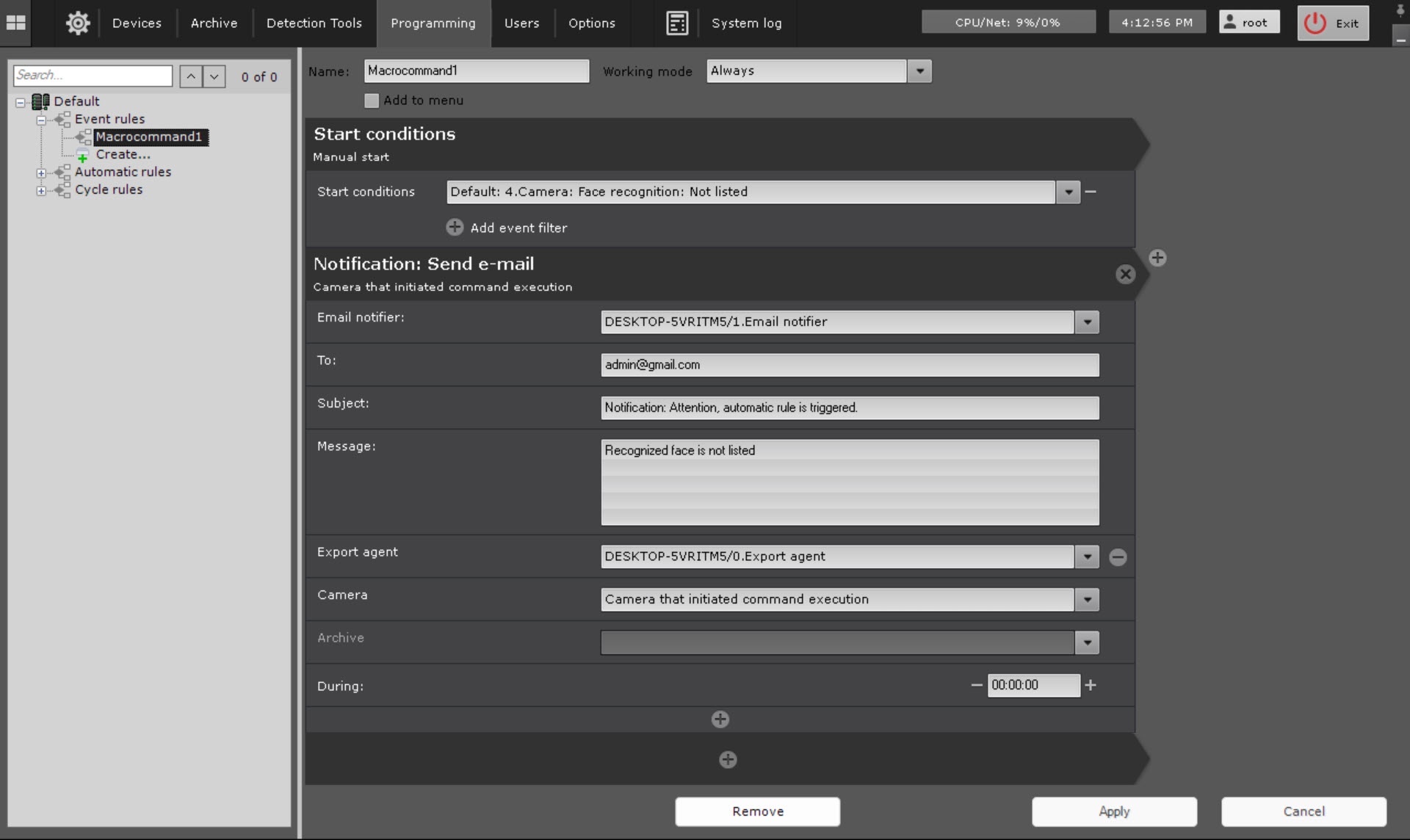The image size is (1410, 840).
Task: Open the Email notifier dropdown
Action: (1087, 322)
